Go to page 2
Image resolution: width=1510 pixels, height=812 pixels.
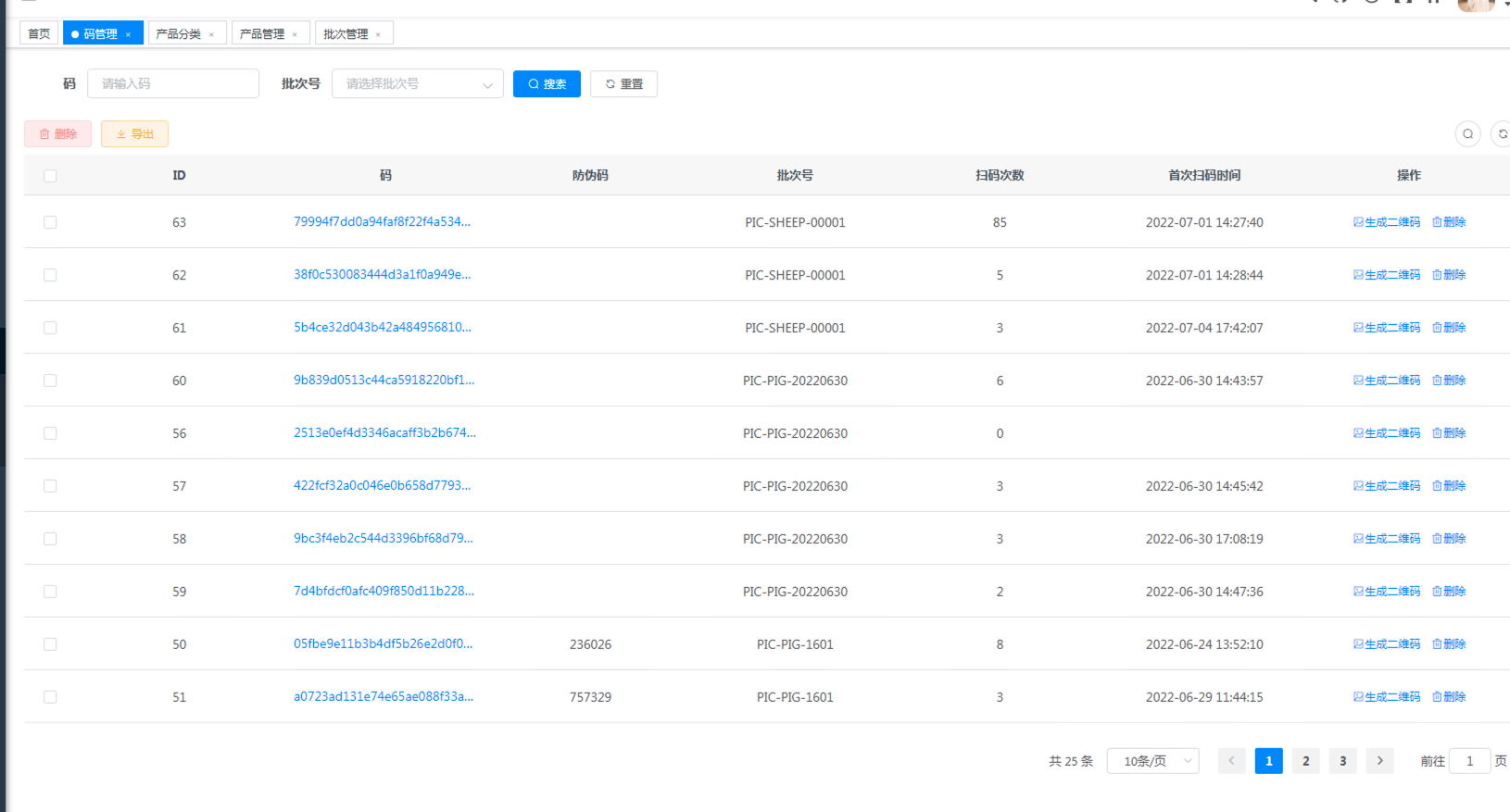click(1305, 761)
